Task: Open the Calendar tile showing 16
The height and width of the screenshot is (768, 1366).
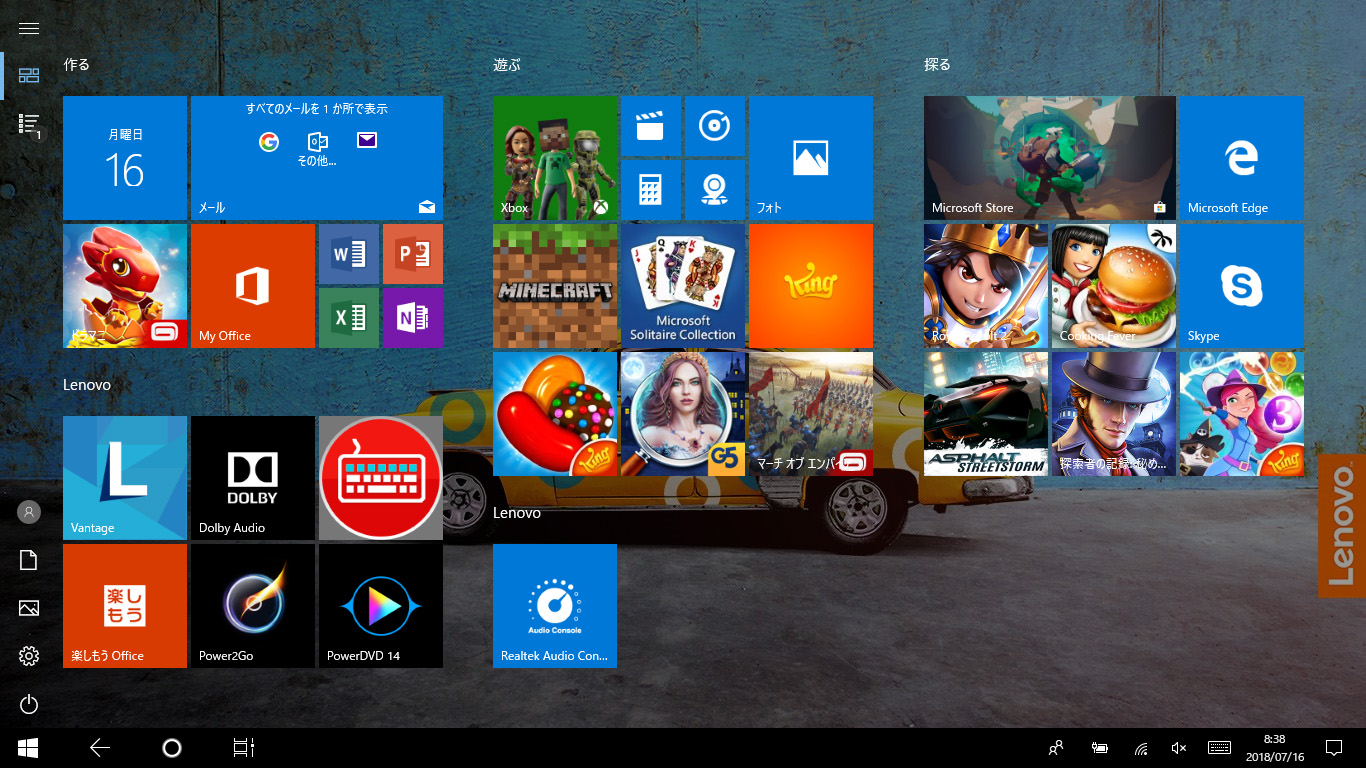Action: 125,158
